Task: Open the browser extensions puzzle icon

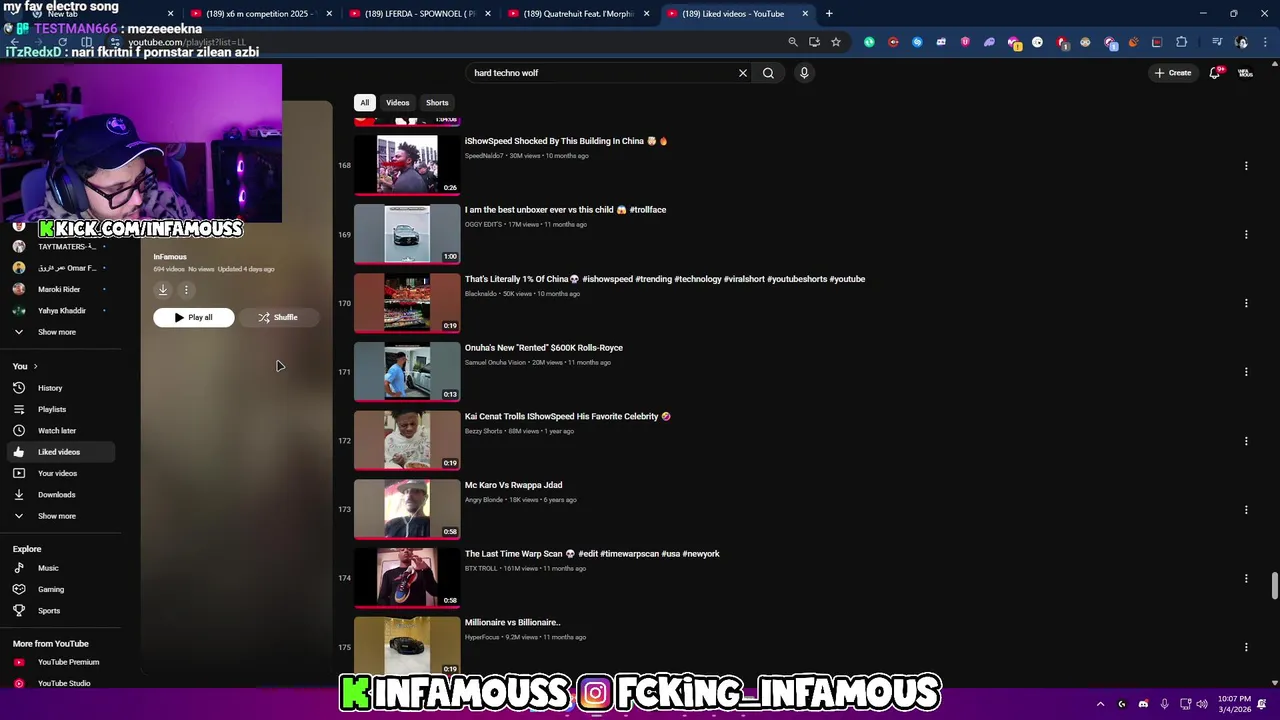Action: point(1182,42)
